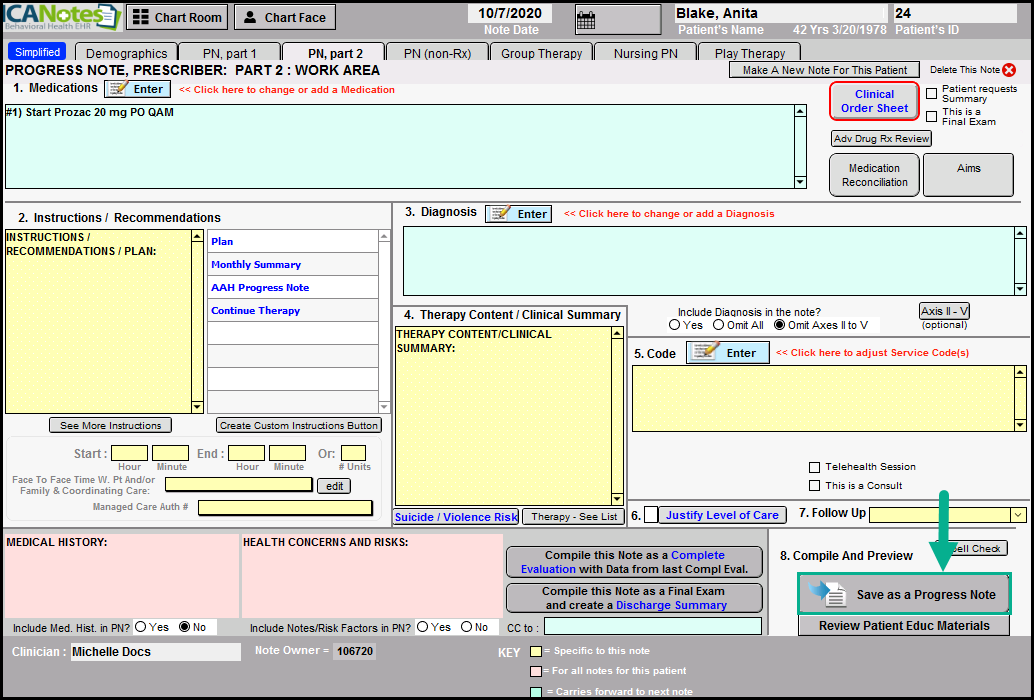This screenshot has height=700, width=1034.
Task: Delete this note using red X icon
Action: tap(1008, 70)
